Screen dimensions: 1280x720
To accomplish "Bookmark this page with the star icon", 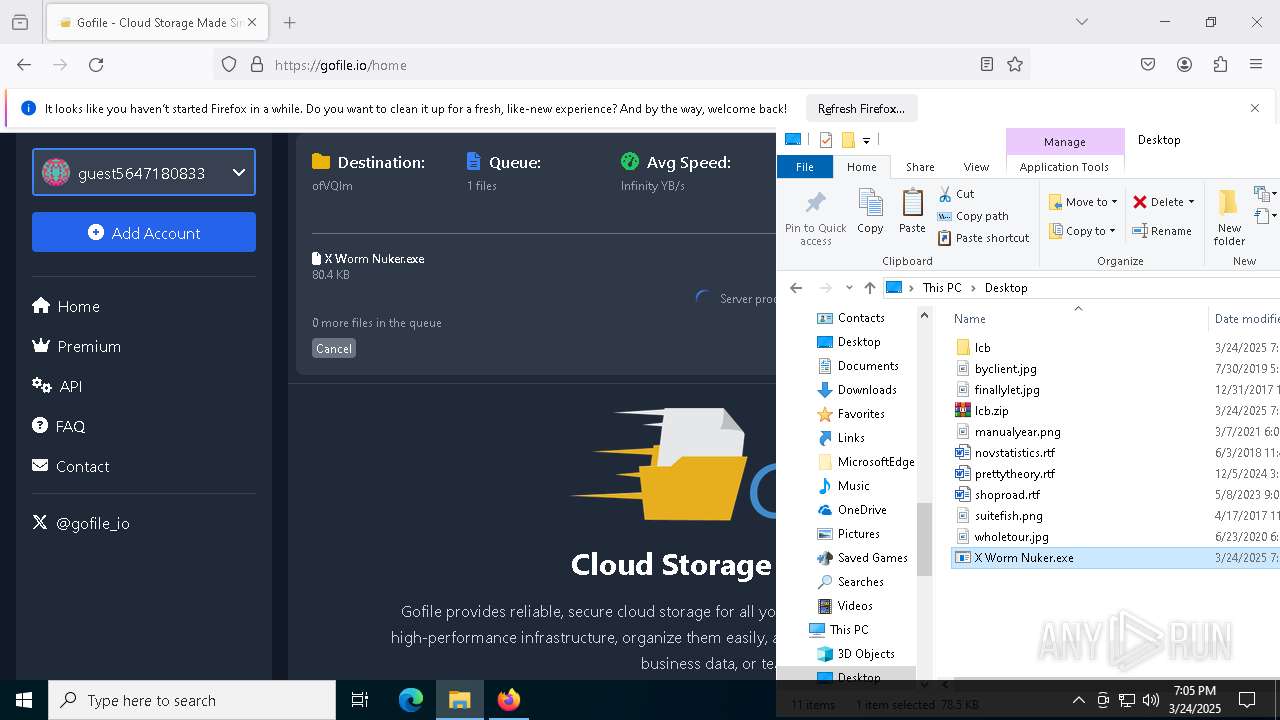I will (1015, 65).
